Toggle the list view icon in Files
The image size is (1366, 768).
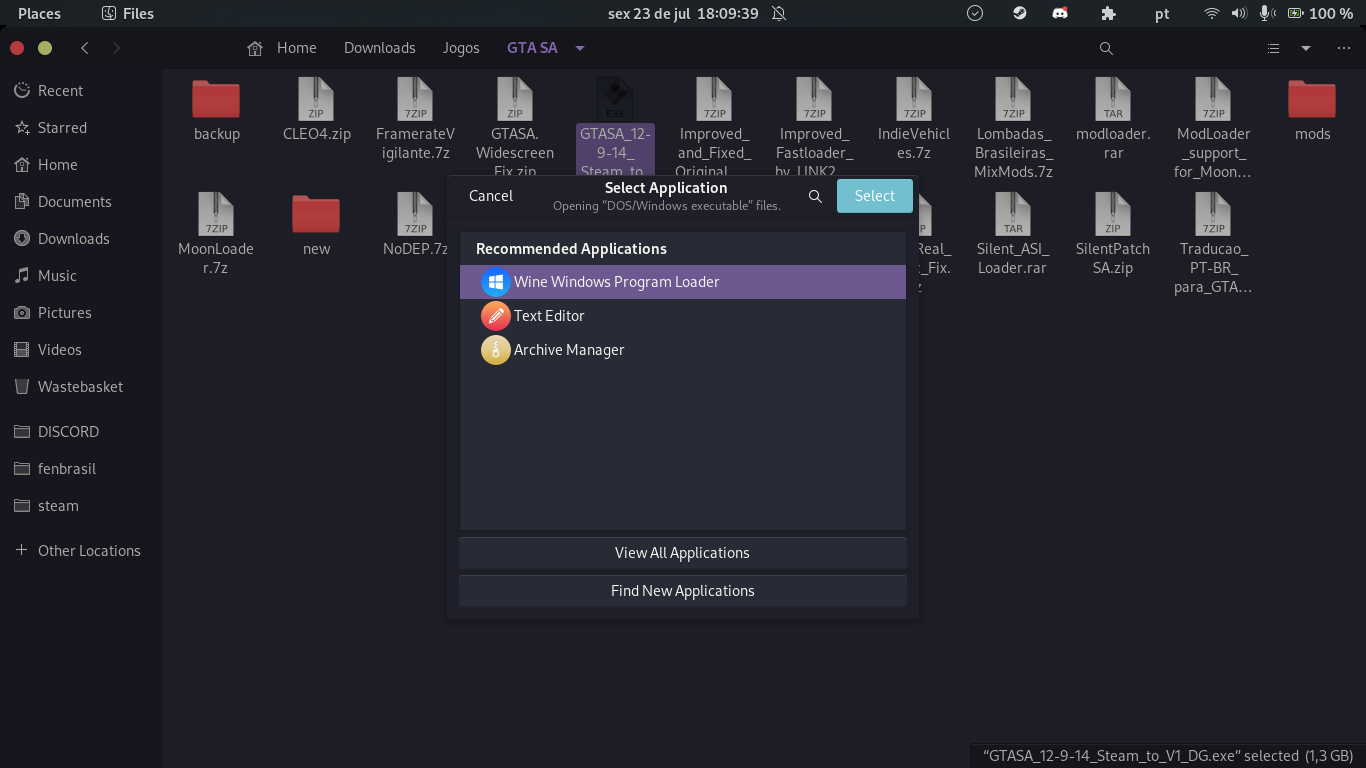pos(1273,48)
